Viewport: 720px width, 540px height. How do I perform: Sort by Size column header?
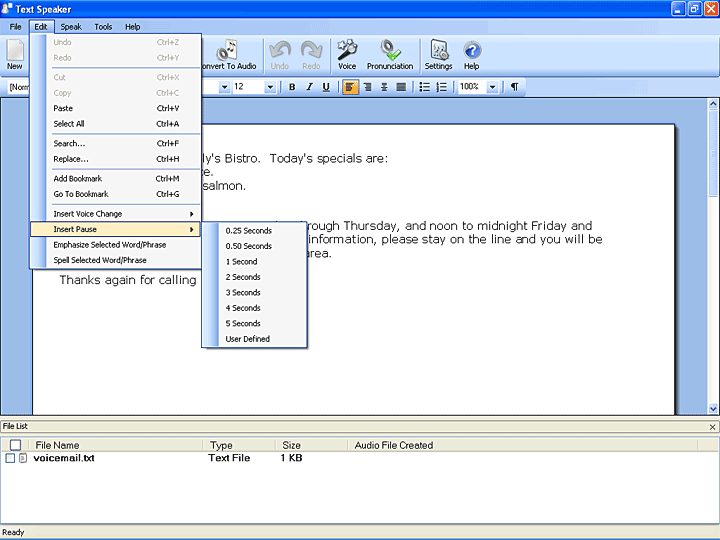point(311,445)
